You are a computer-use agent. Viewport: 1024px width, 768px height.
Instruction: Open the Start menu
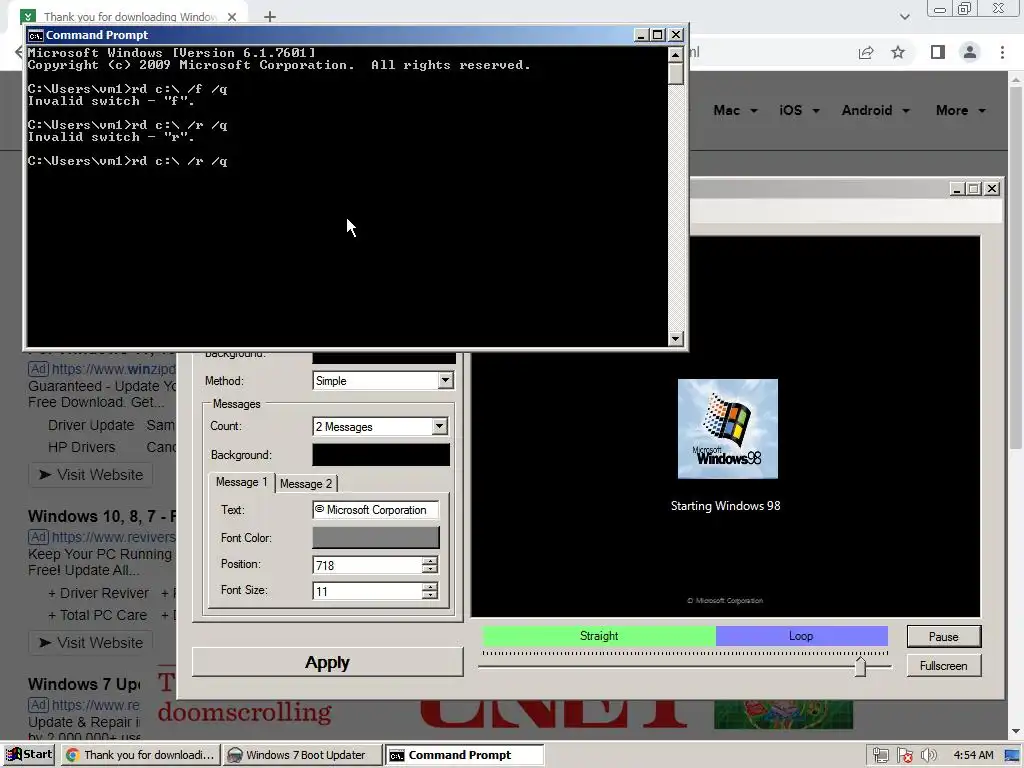29,754
